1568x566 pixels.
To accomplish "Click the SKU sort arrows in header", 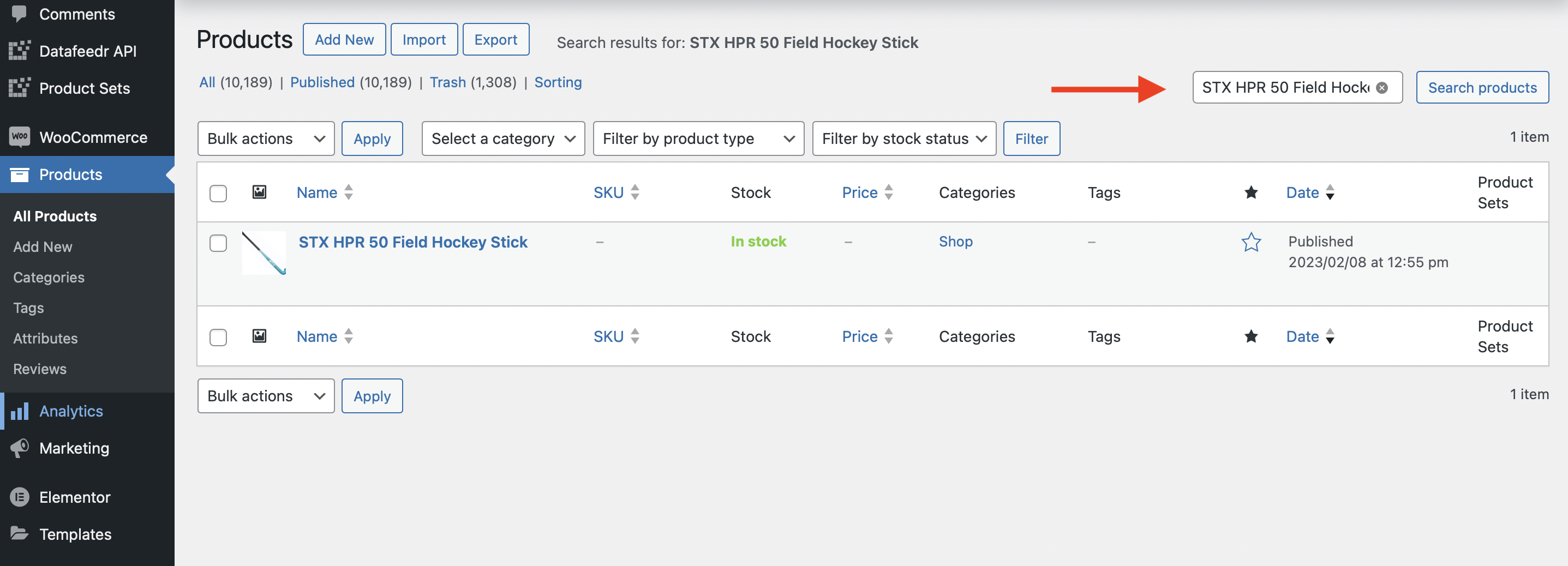I will click(x=635, y=192).
